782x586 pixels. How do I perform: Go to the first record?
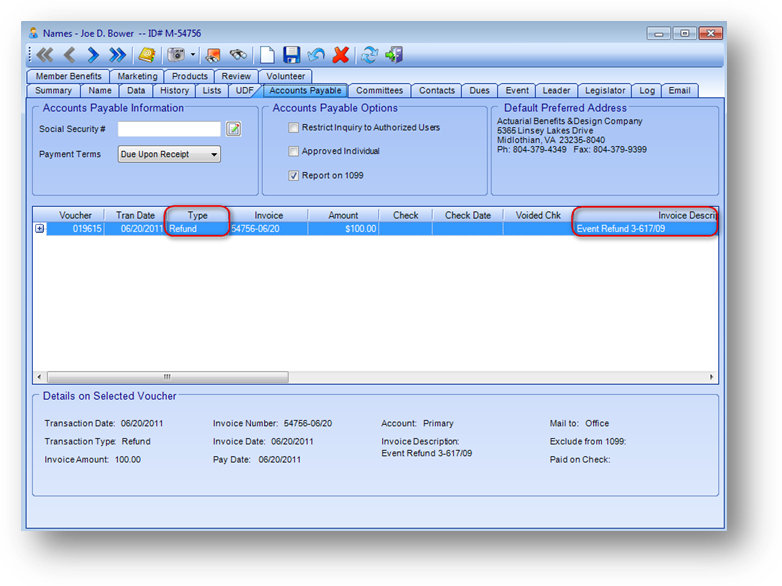45,55
